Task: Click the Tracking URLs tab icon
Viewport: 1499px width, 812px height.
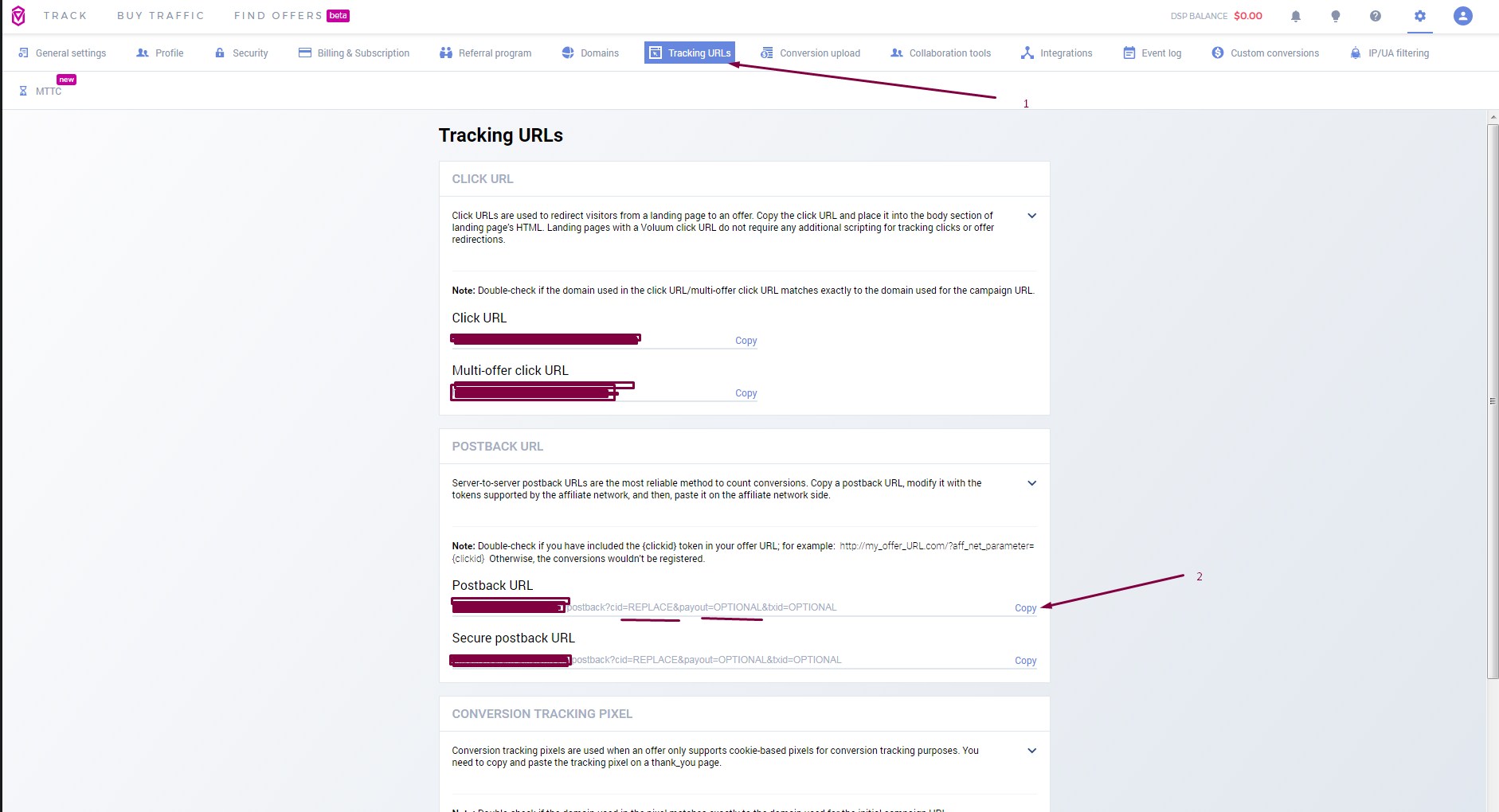Action: 656,53
